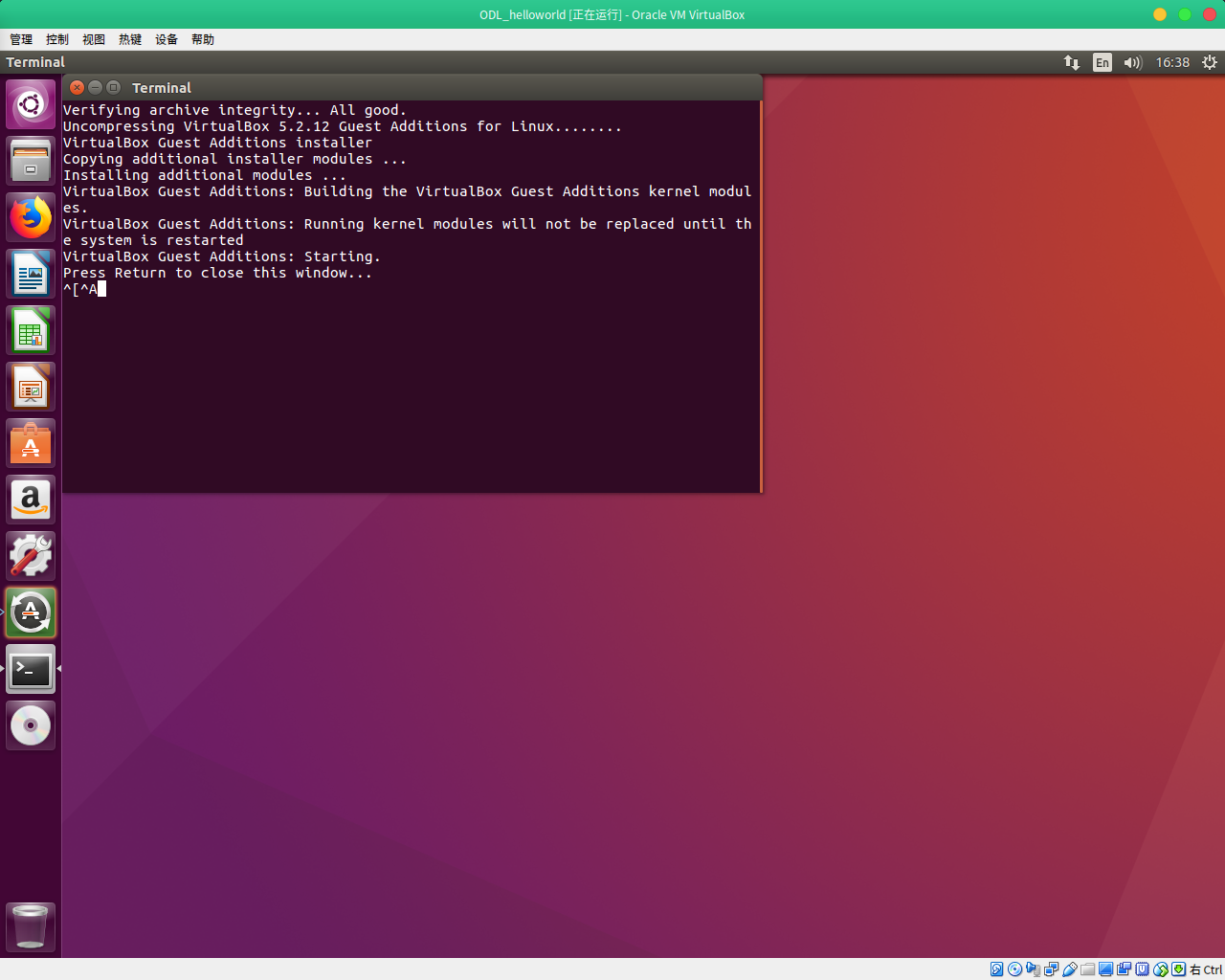Click VirtualBox network adapter status icon
Screen dimensions: 1225x980
pyautogui.click(x=1051, y=969)
